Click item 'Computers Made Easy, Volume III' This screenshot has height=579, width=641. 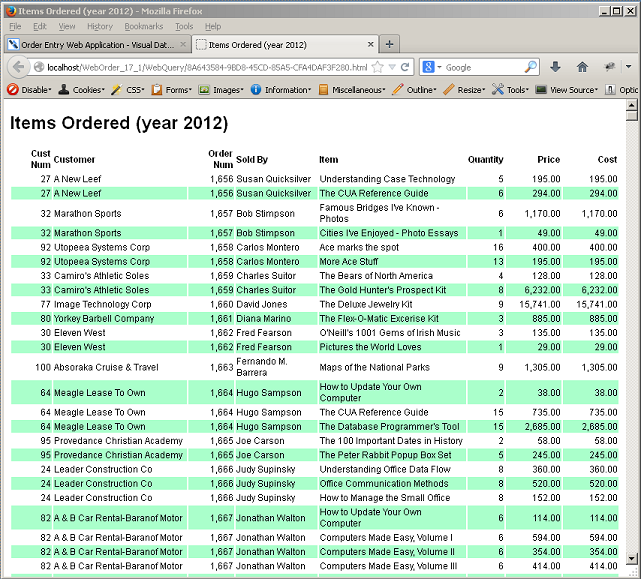(x=388, y=566)
